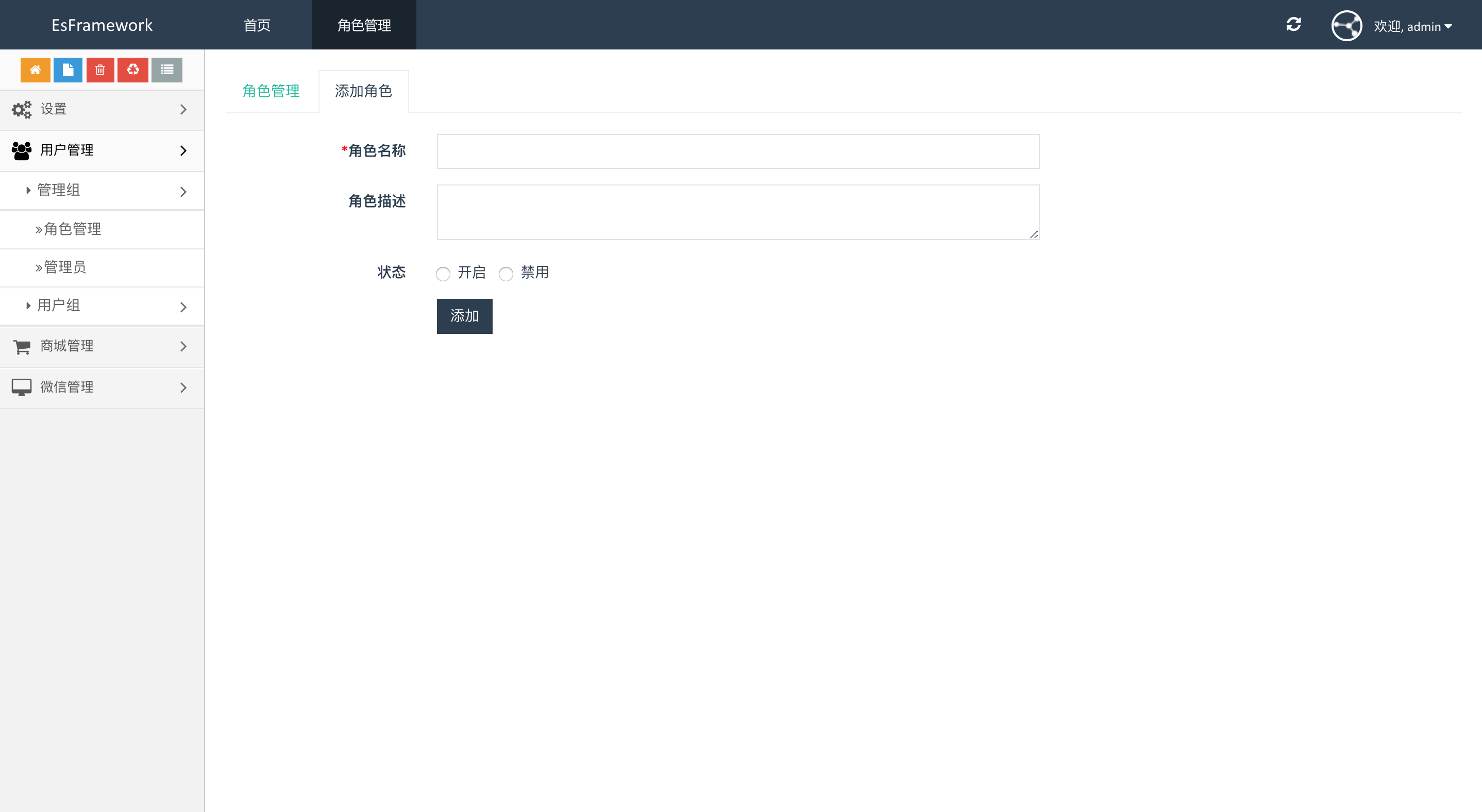The image size is (1482, 812).
Task: Click the admin avatar icon
Action: tap(1346, 26)
